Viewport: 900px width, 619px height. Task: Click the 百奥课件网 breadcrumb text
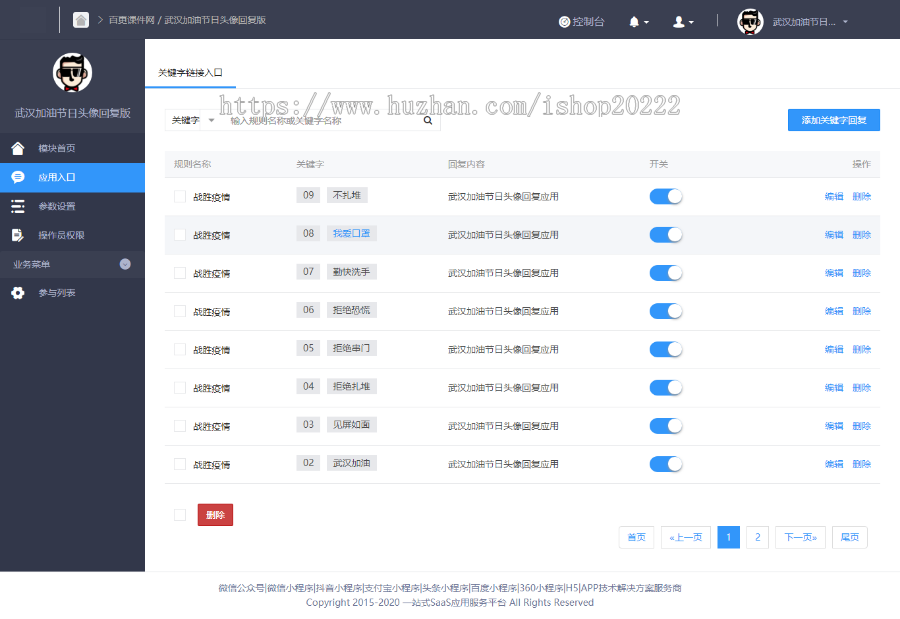(x=131, y=20)
